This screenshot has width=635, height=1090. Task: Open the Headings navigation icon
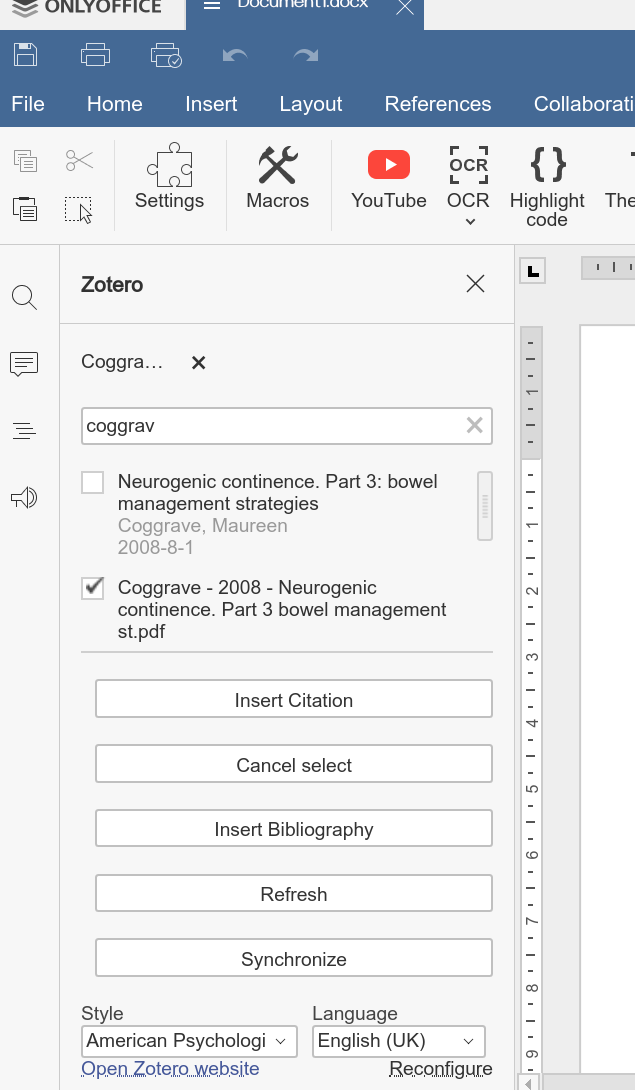[x=24, y=430]
